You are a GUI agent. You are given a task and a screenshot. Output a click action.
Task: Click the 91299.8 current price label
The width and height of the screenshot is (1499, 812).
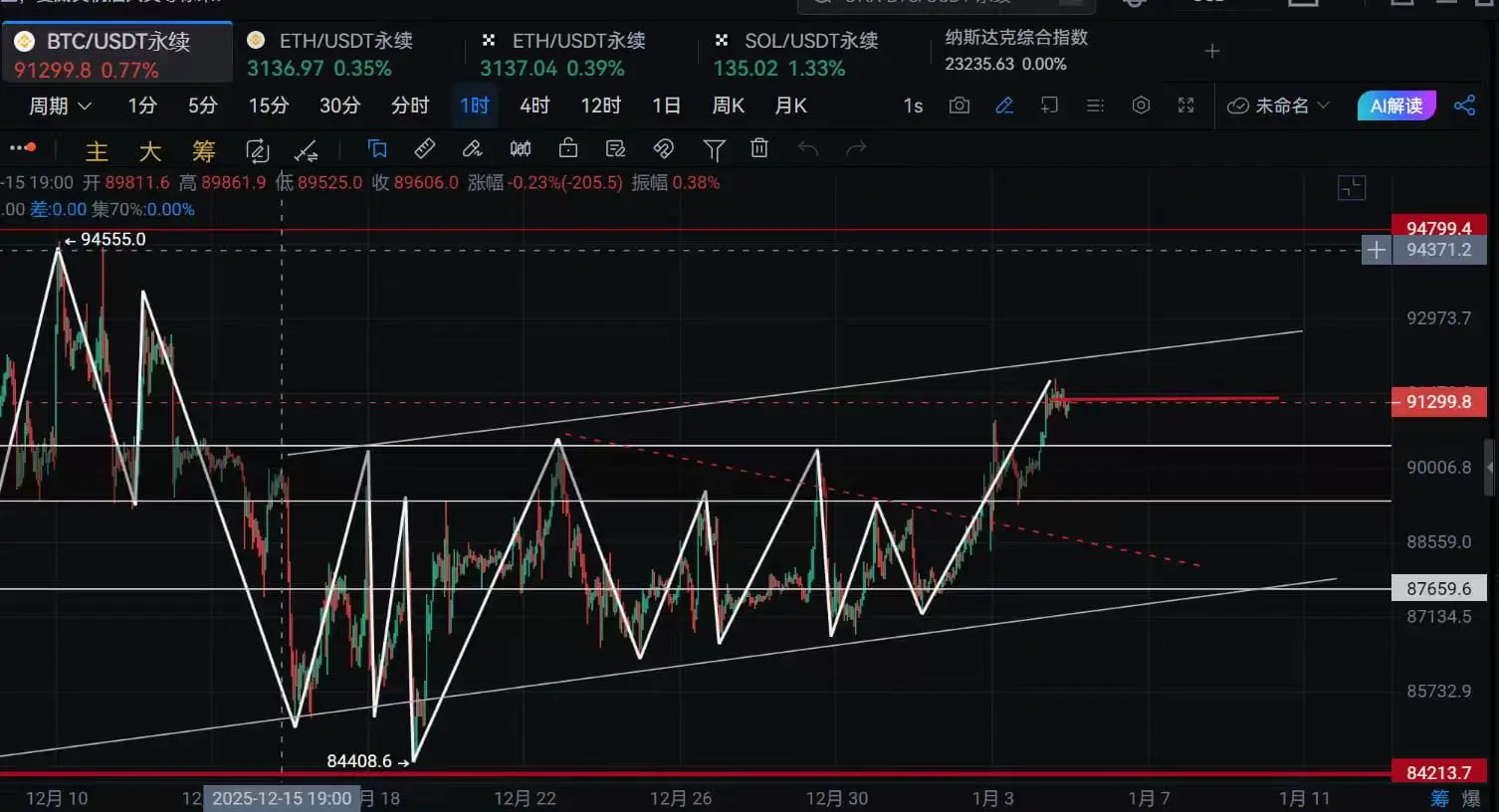tap(1439, 402)
